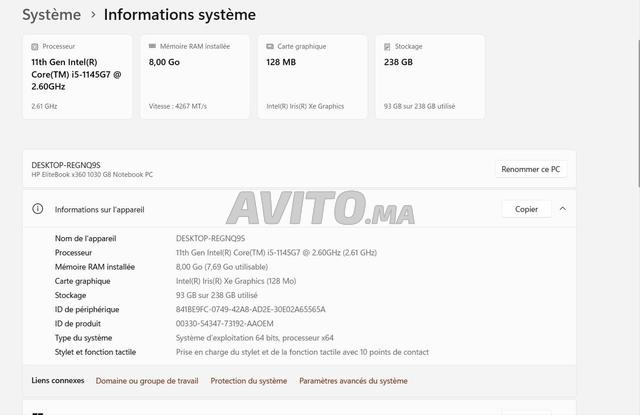This screenshot has height=415, width=640.
Task: Select the Carte graphique 128 MB card
Action: click(312, 77)
